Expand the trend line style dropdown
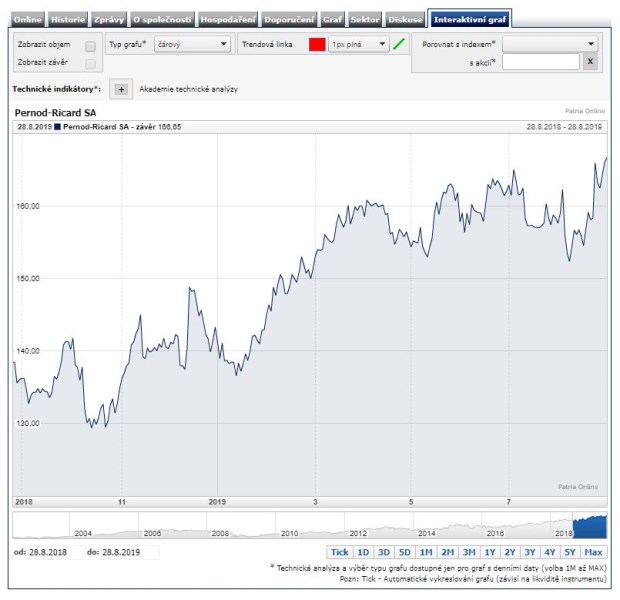The width and height of the screenshot is (620, 600). 360,45
